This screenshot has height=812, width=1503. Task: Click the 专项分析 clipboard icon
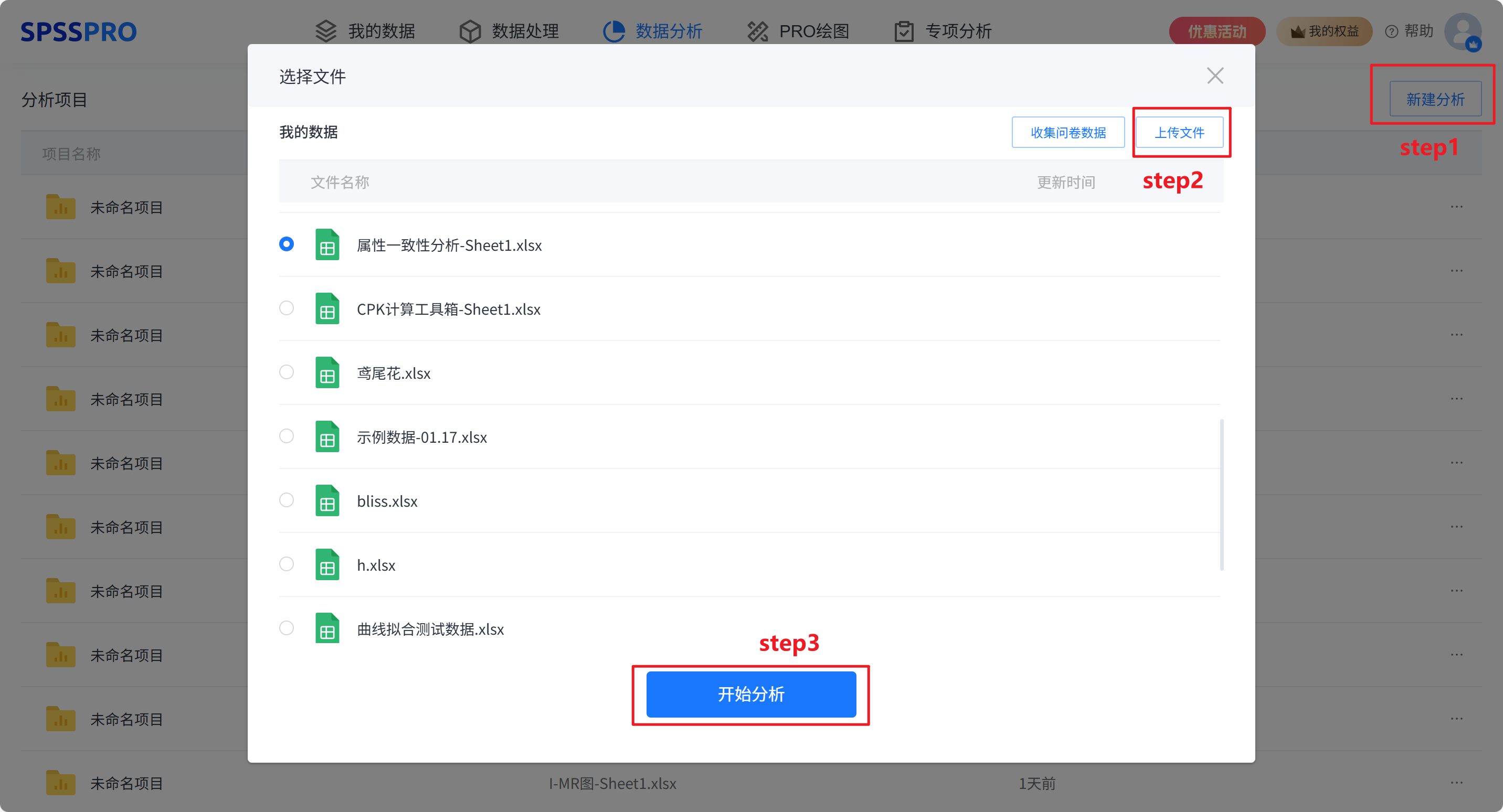tap(904, 31)
